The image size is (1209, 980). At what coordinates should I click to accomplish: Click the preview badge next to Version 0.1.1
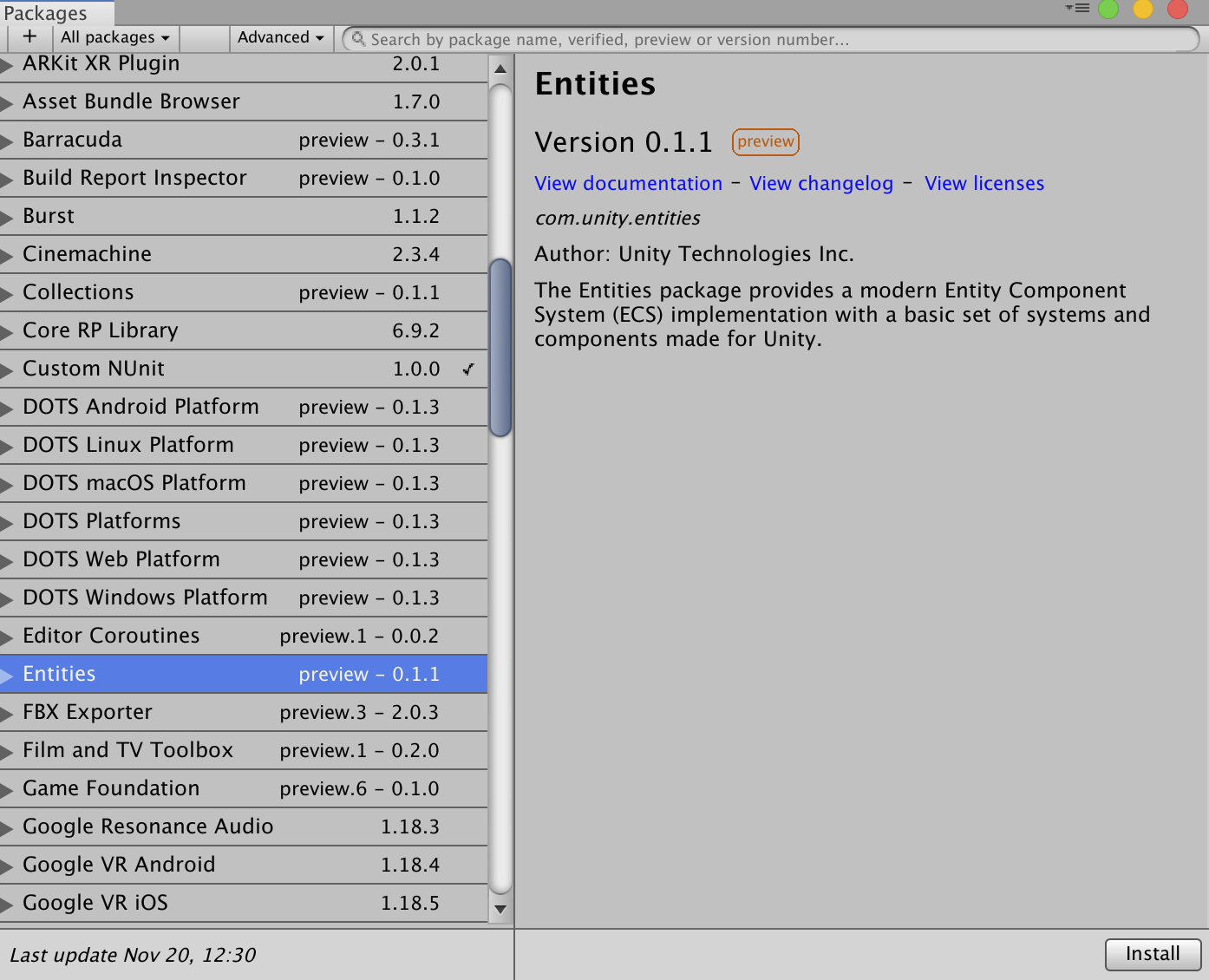[x=765, y=141]
